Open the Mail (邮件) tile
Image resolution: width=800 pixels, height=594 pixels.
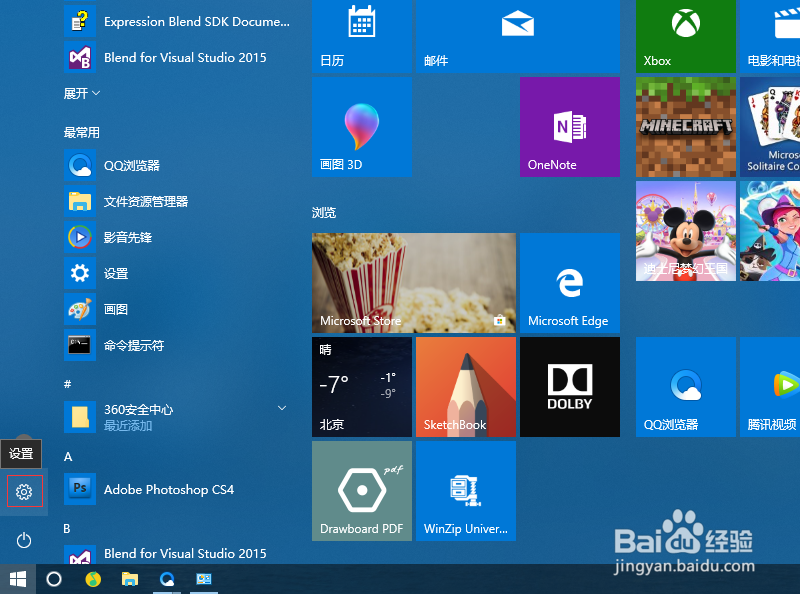[x=518, y=36]
